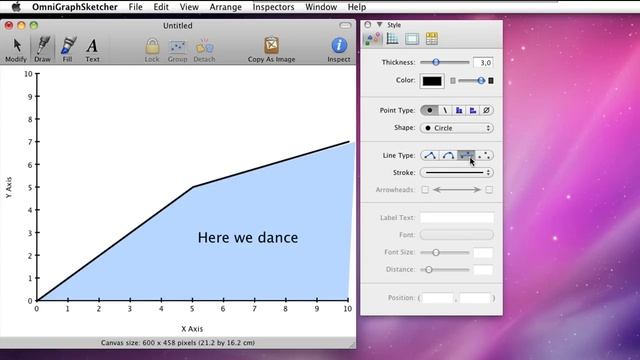Choose the no-point (slashed circle) type
640x360 pixels.
coord(486,110)
